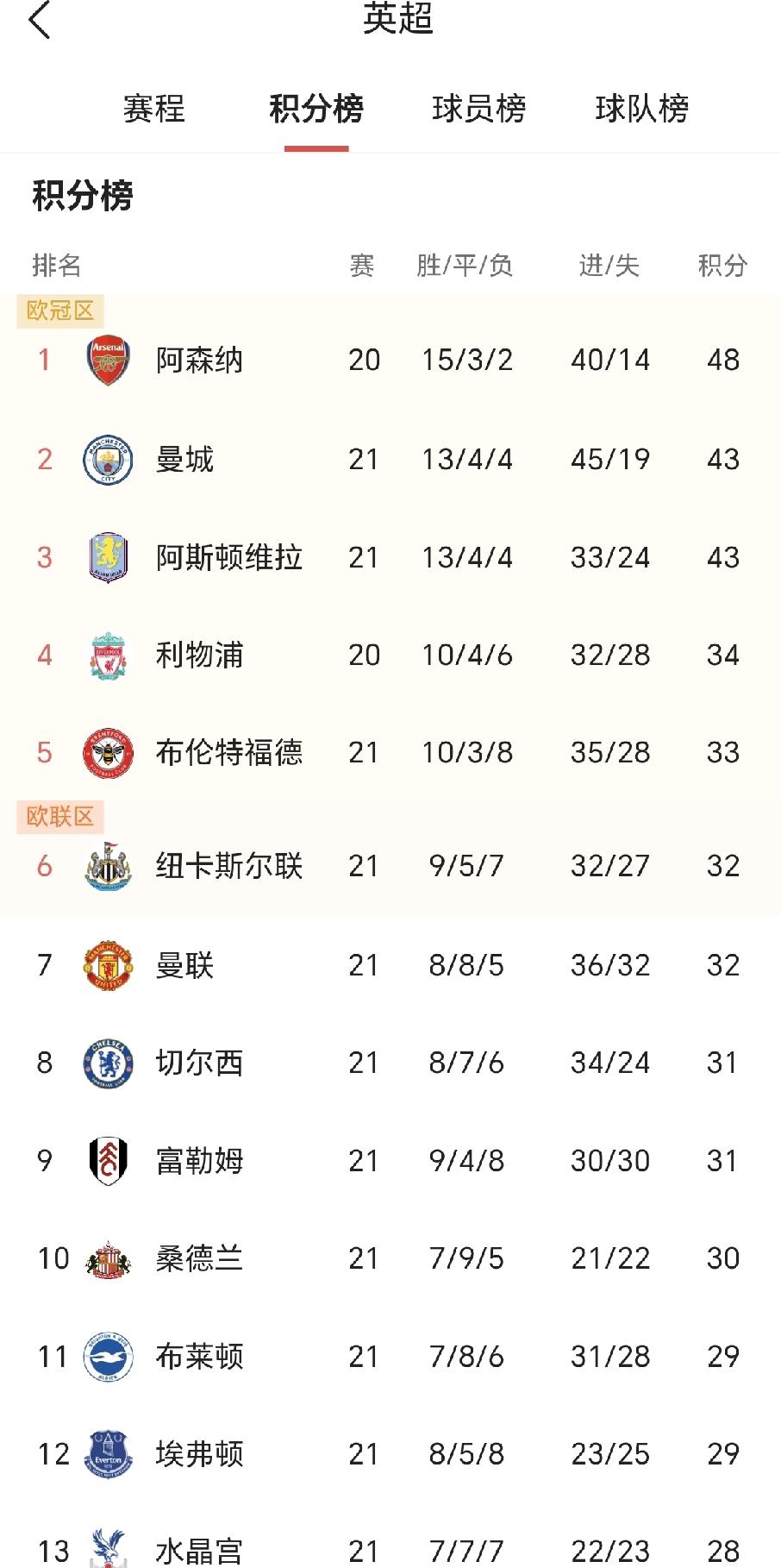Image resolution: width=781 pixels, height=1568 pixels.
Task: Open team name 阿森纳
Action: point(199,361)
